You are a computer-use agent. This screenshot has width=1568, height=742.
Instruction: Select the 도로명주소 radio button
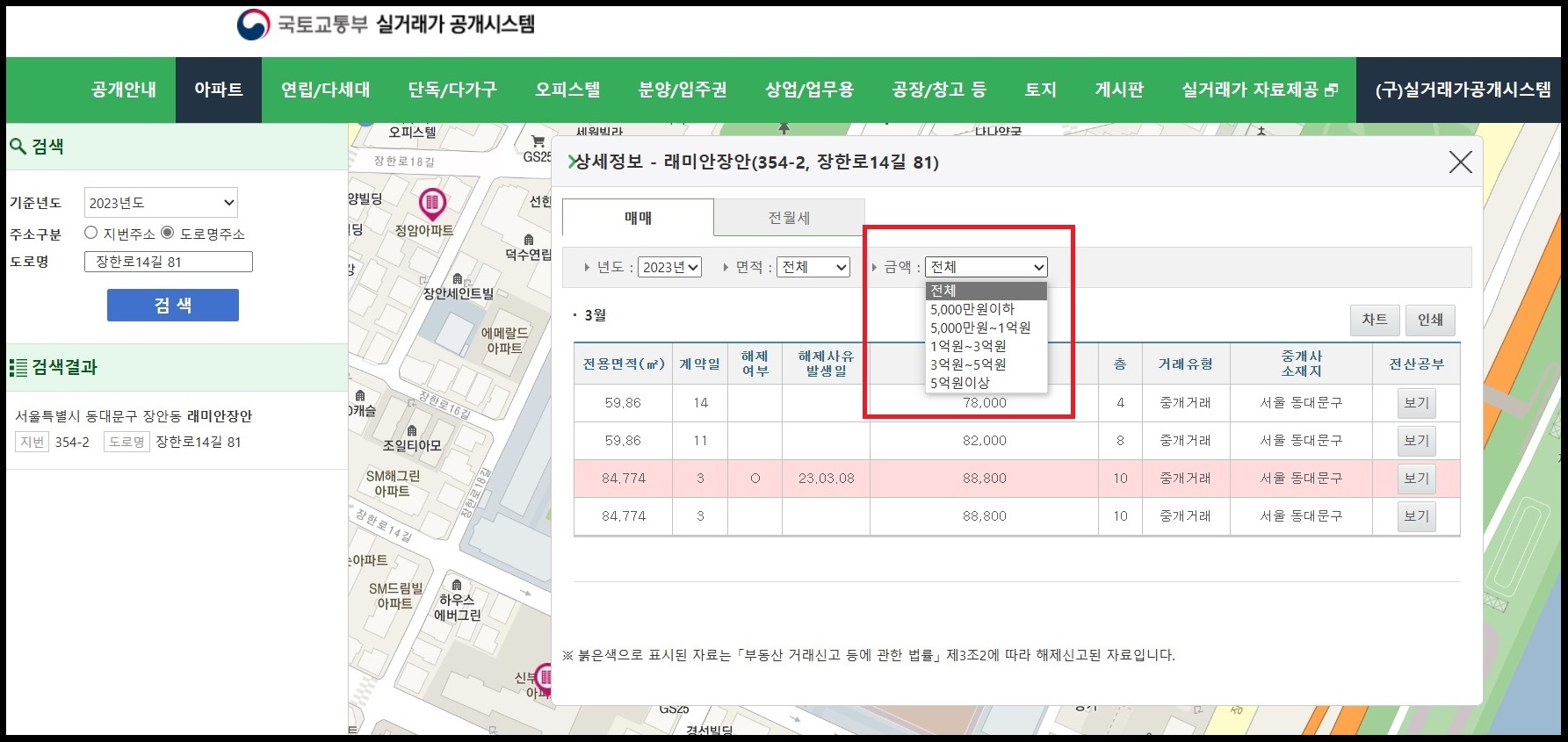point(167,233)
